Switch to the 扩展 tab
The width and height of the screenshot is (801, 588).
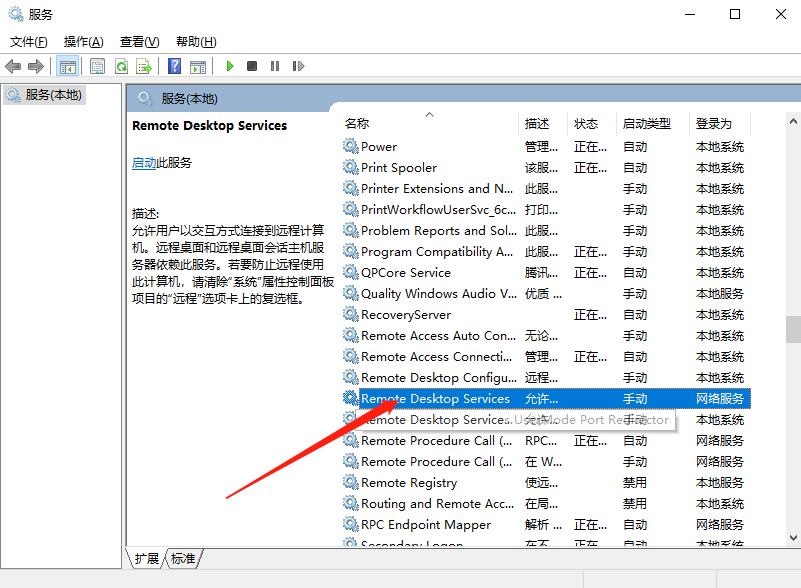tap(147, 559)
